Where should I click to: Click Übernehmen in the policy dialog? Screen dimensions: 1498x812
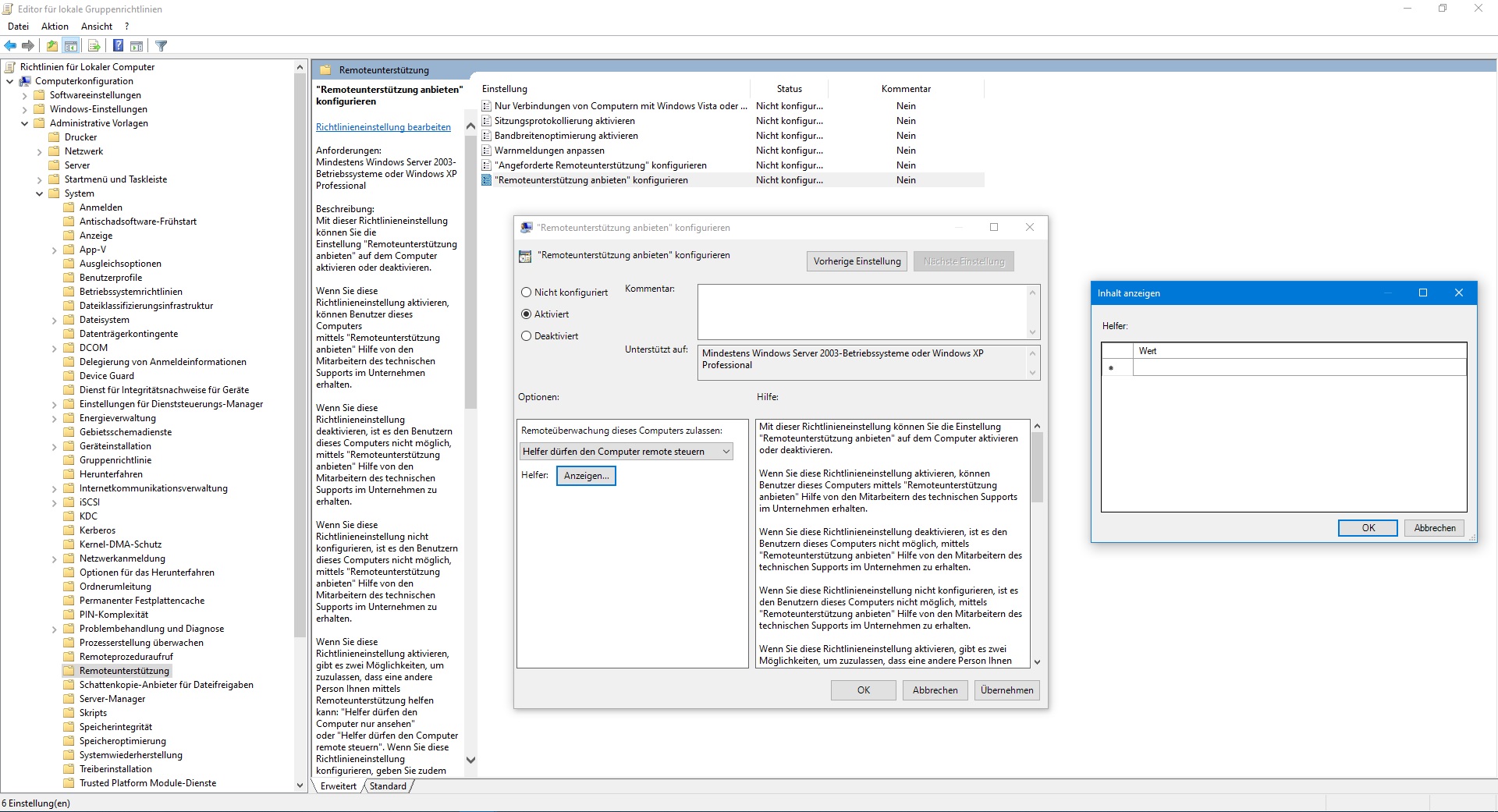(x=1006, y=690)
